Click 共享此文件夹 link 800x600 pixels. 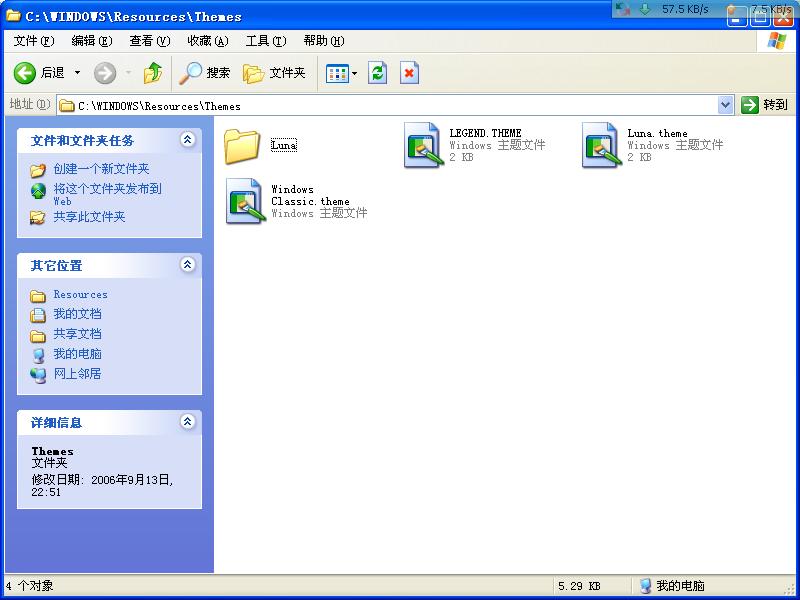click(x=89, y=217)
